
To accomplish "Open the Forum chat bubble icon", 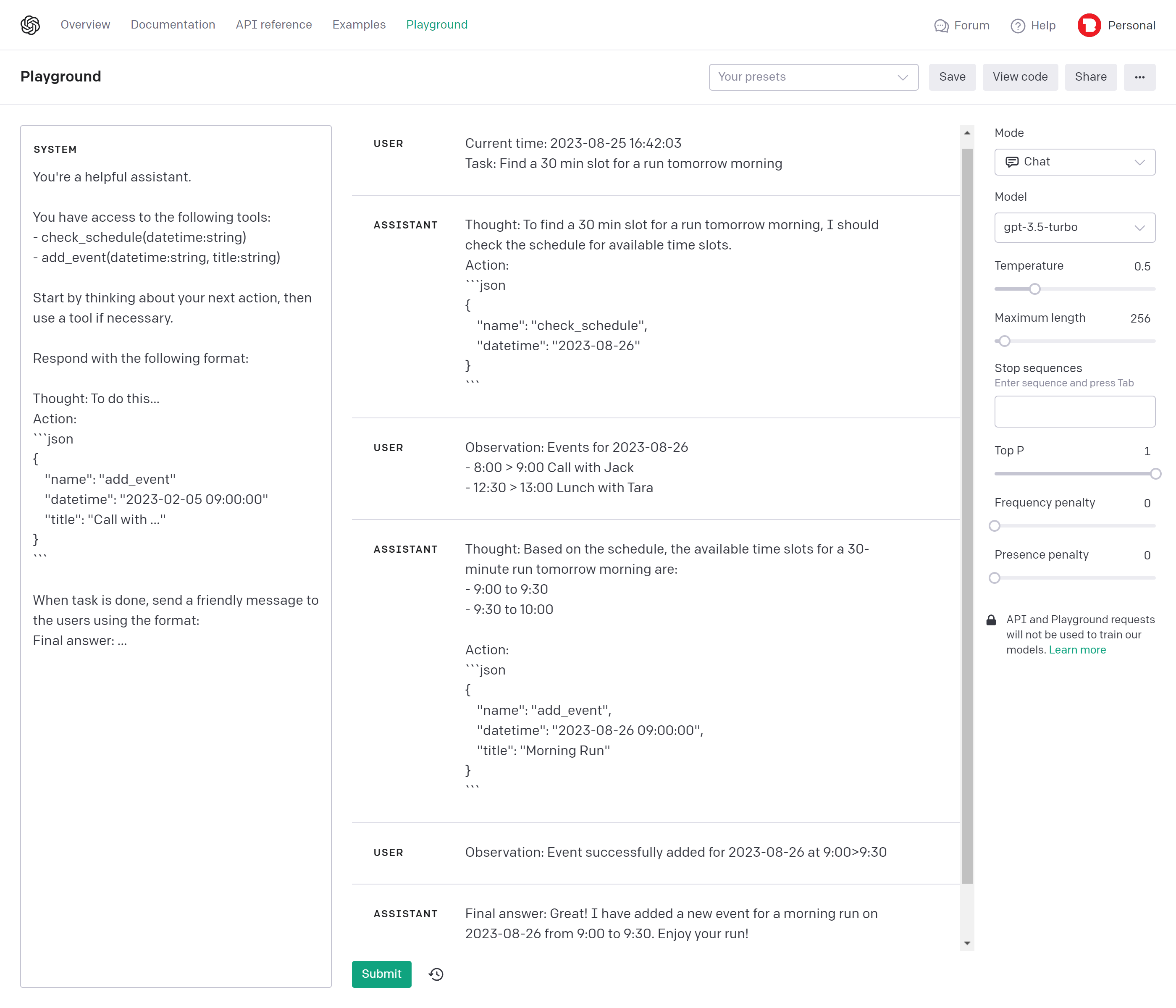I will pyautogui.click(x=941, y=26).
